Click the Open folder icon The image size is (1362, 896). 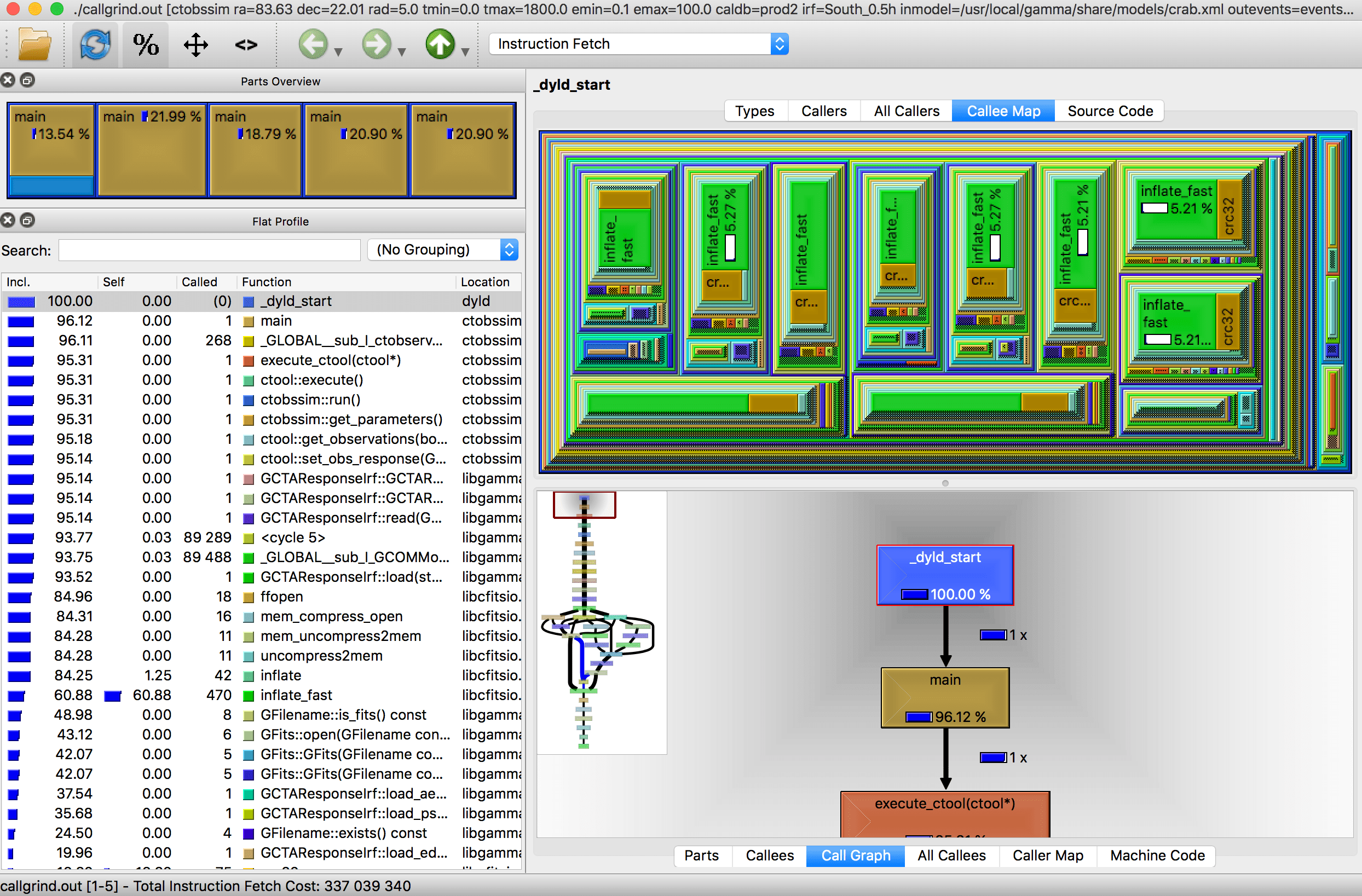[34, 45]
